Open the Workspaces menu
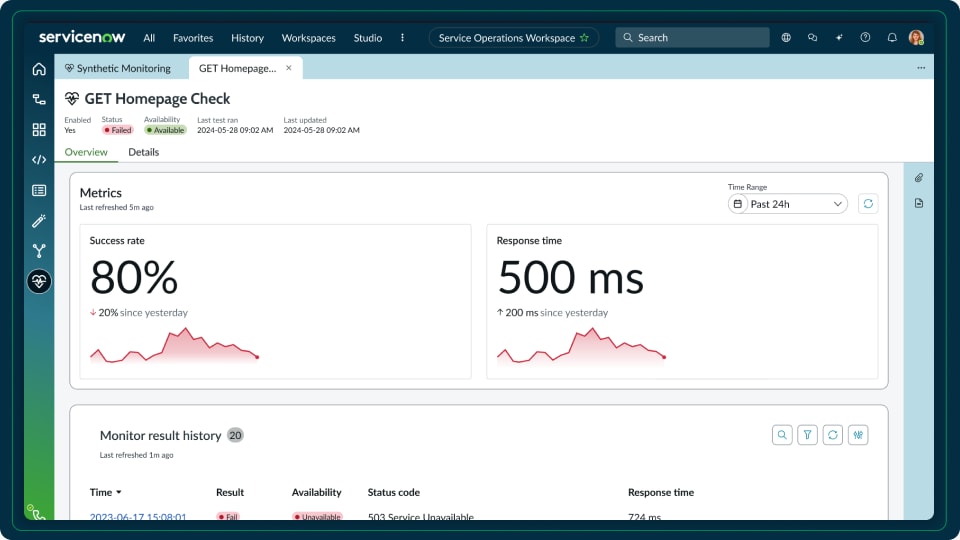The image size is (960, 540). coord(308,38)
